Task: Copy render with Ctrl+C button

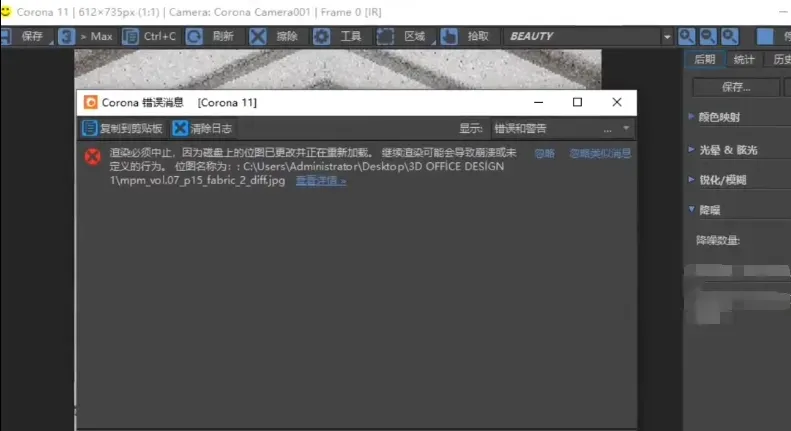Action: (150, 36)
